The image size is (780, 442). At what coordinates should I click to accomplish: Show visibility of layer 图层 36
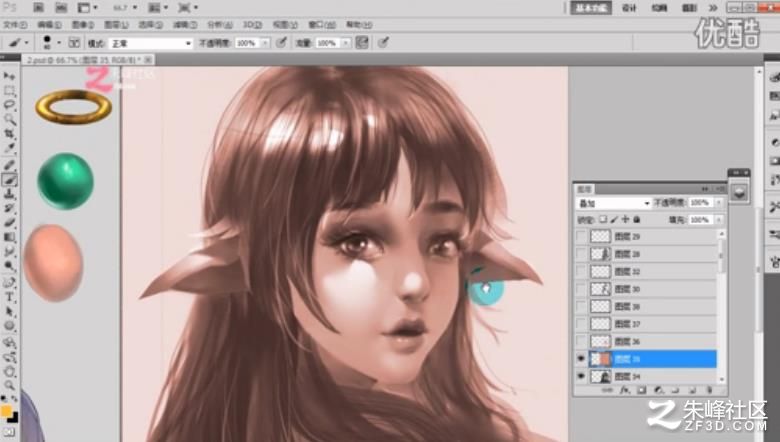pyautogui.click(x=581, y=341)
